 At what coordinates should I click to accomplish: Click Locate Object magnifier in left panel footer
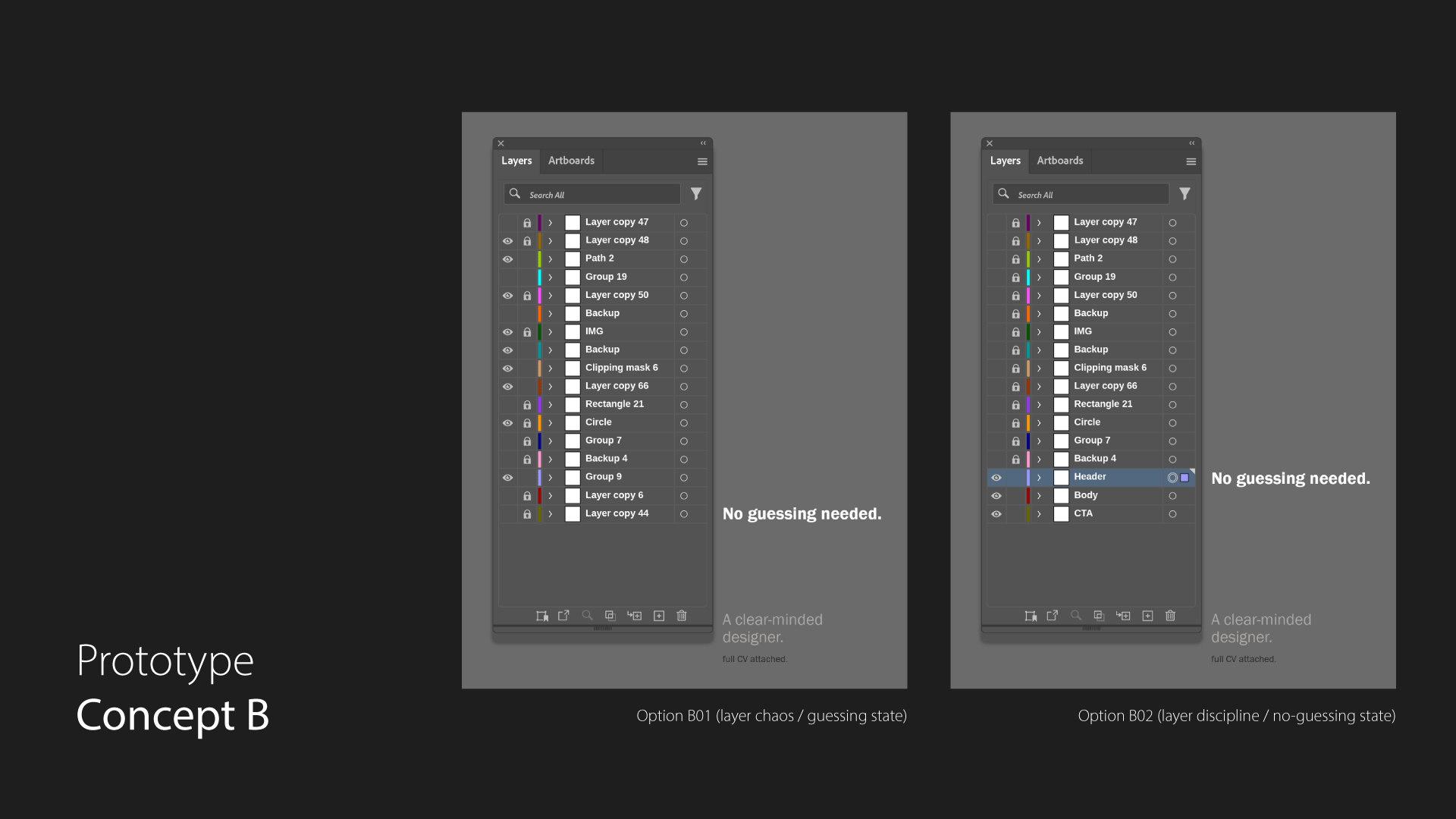587,616
